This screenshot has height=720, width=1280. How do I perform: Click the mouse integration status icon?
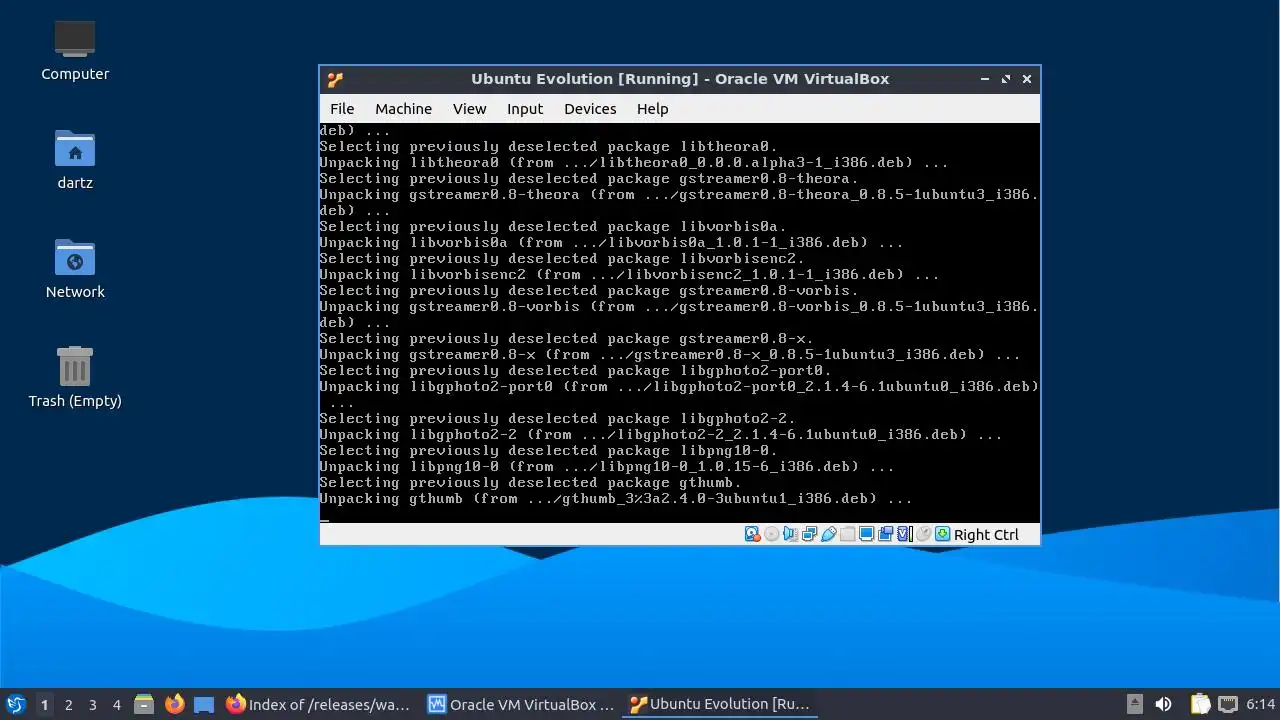click(x=924, y=534)
